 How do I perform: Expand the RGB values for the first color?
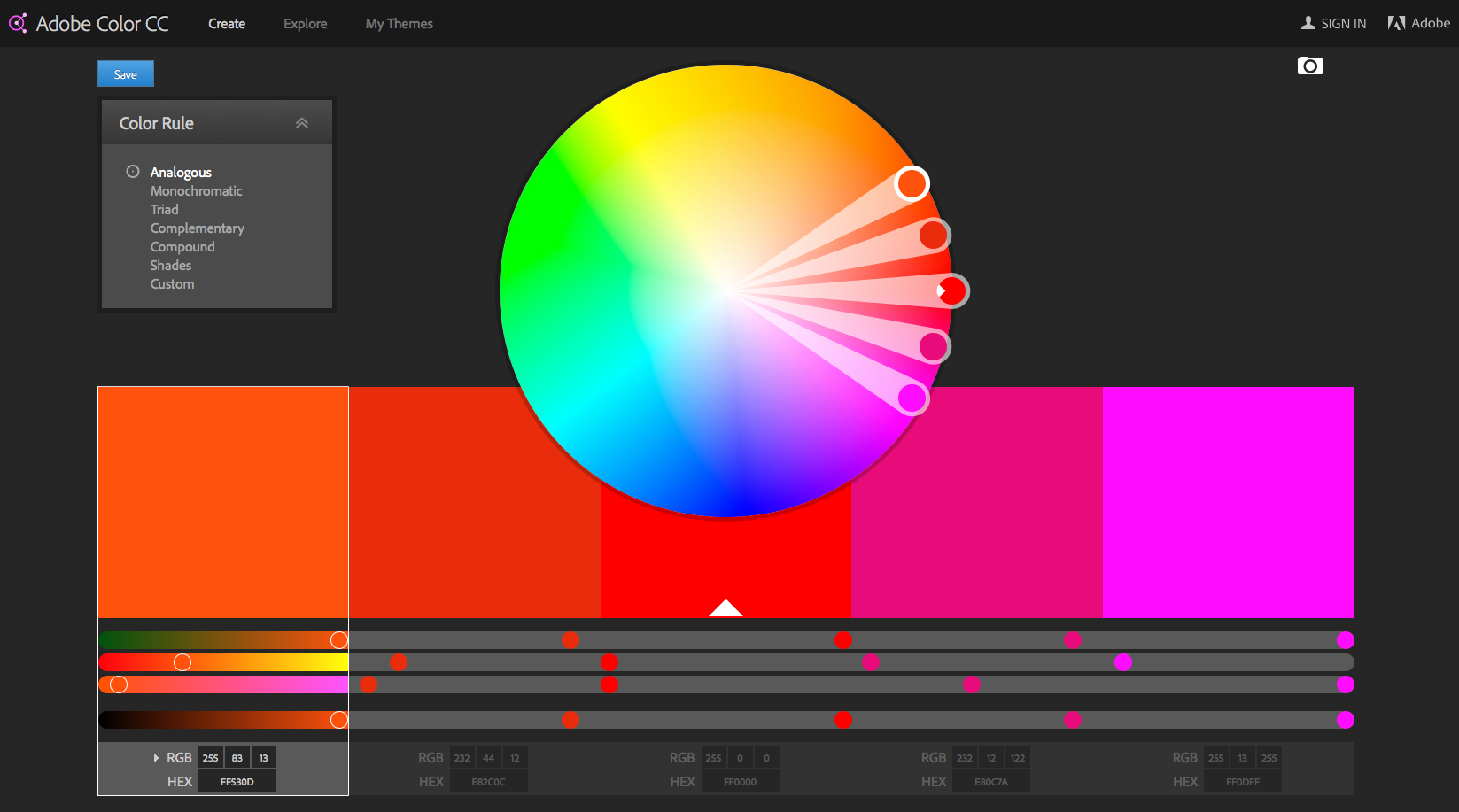[156, 757]
